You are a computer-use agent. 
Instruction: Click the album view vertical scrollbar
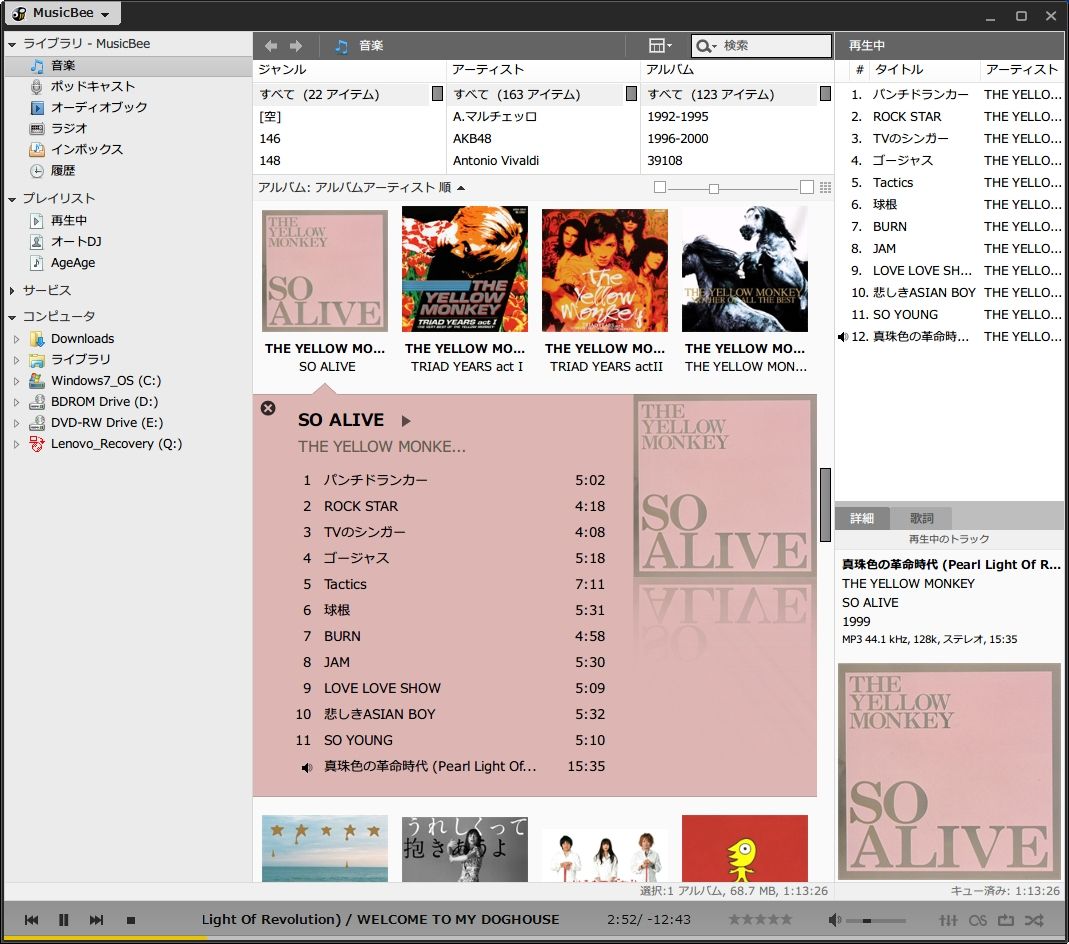(825, 504)
